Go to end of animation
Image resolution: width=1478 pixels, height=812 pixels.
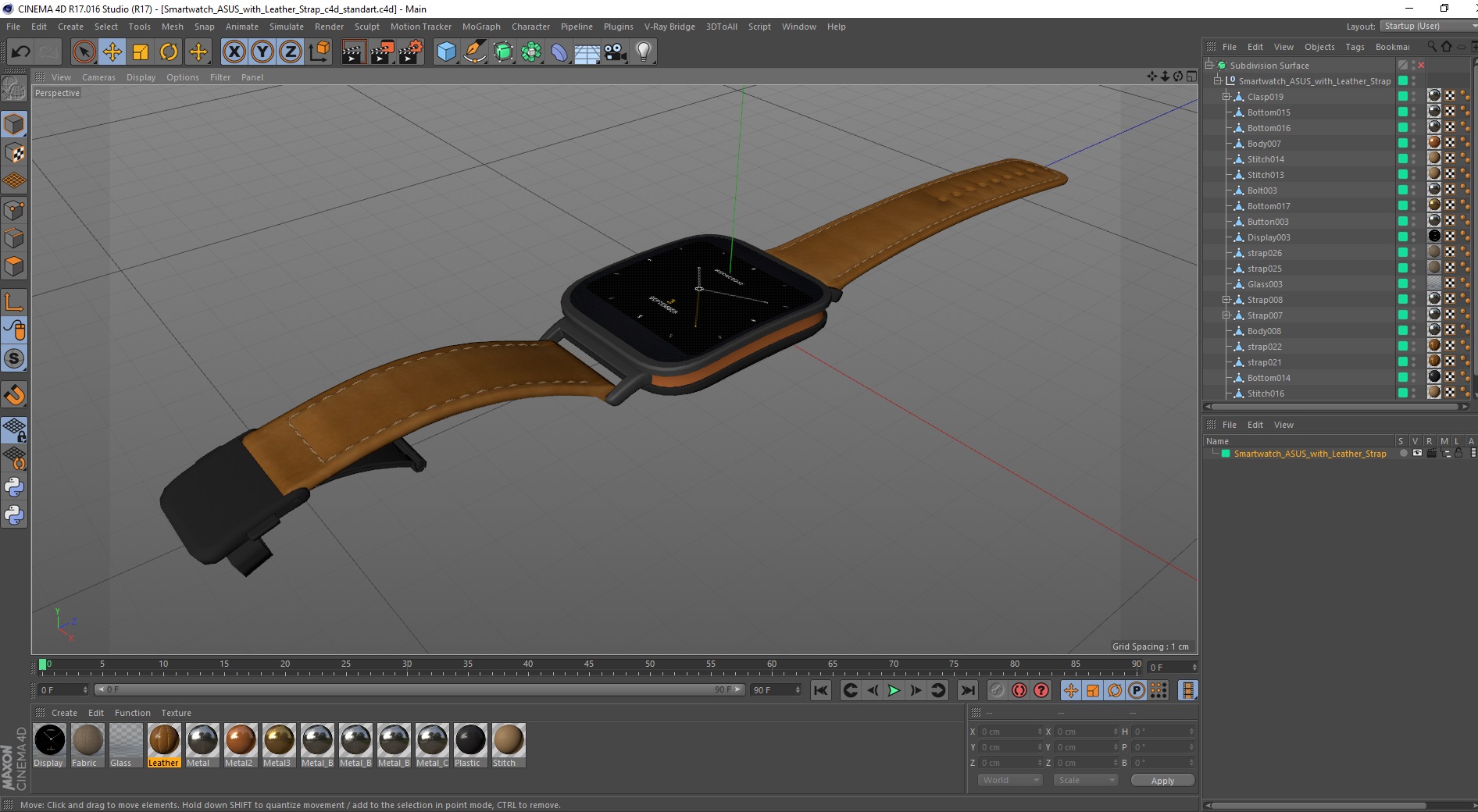click(x=967, y=690)
